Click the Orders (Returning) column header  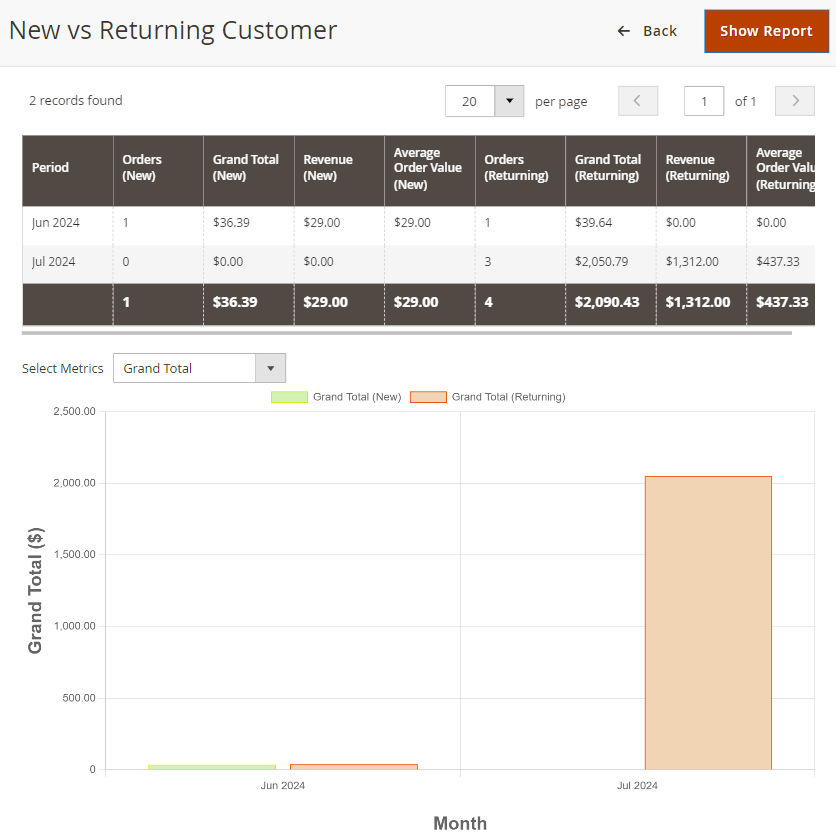click(520, 171)
